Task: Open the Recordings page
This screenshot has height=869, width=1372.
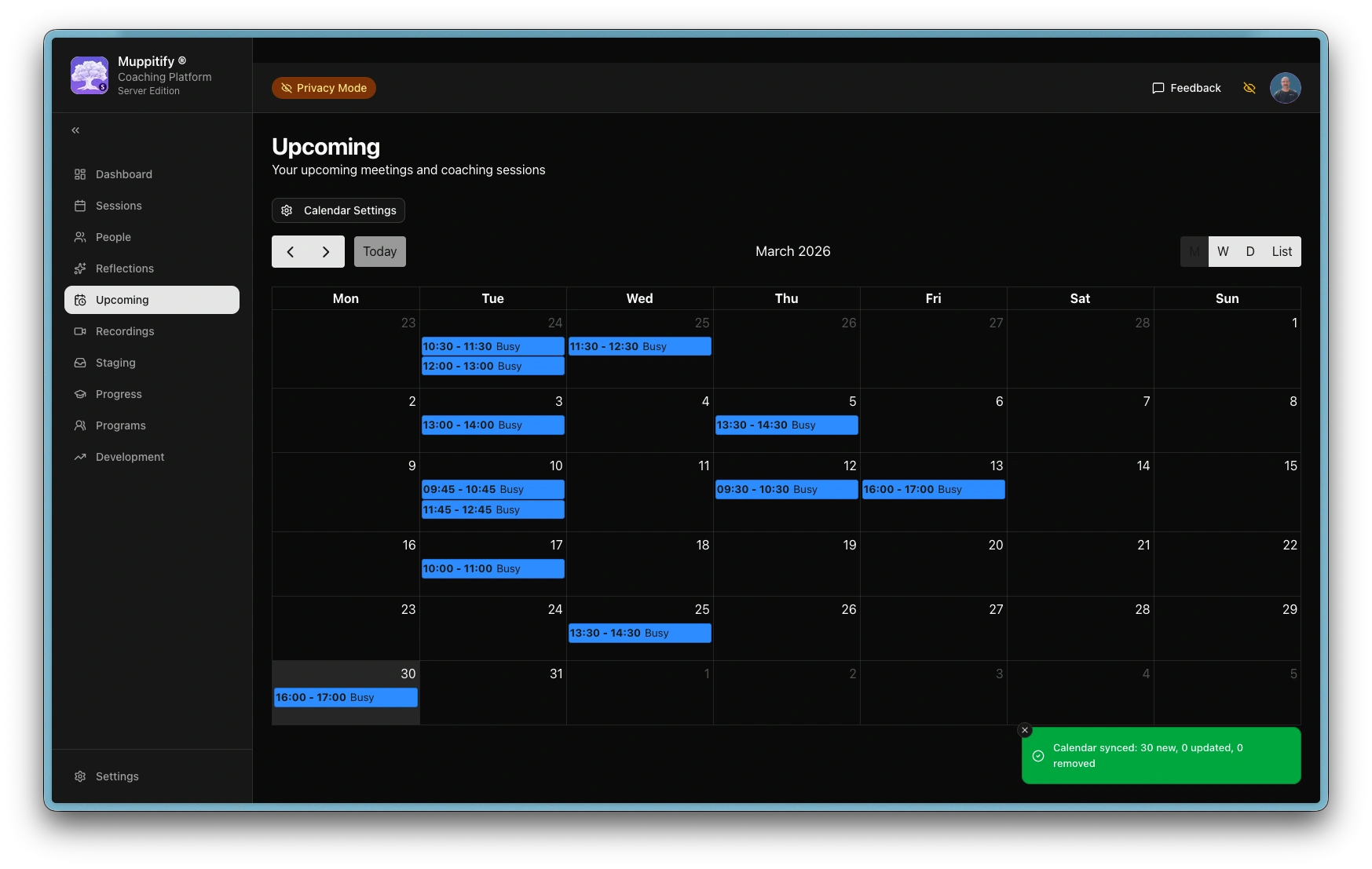Action: click(x=124, y=331)
